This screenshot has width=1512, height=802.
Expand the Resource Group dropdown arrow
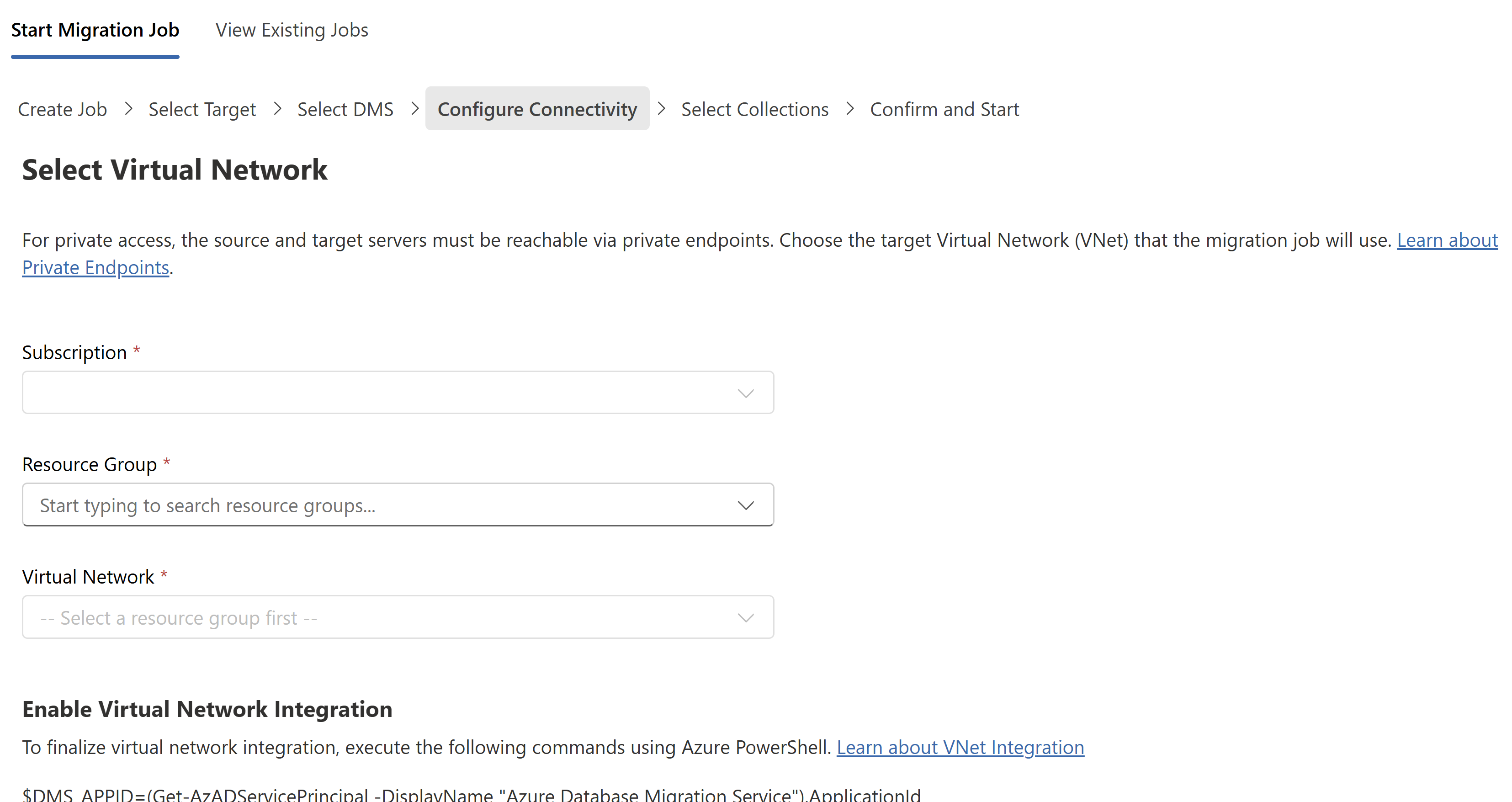click(745, 505)
